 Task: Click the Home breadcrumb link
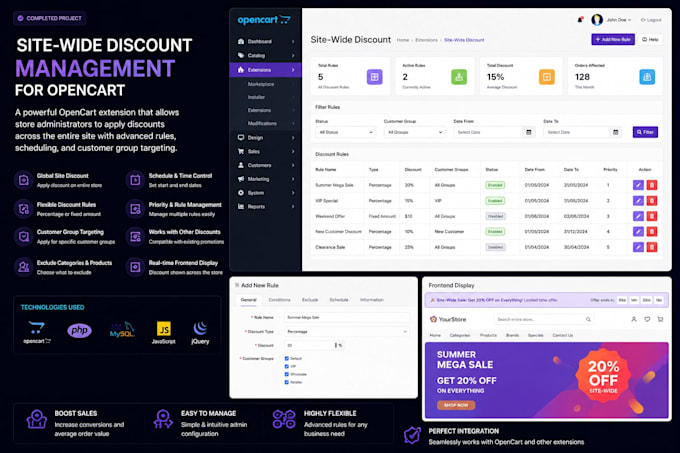point(403,40)
